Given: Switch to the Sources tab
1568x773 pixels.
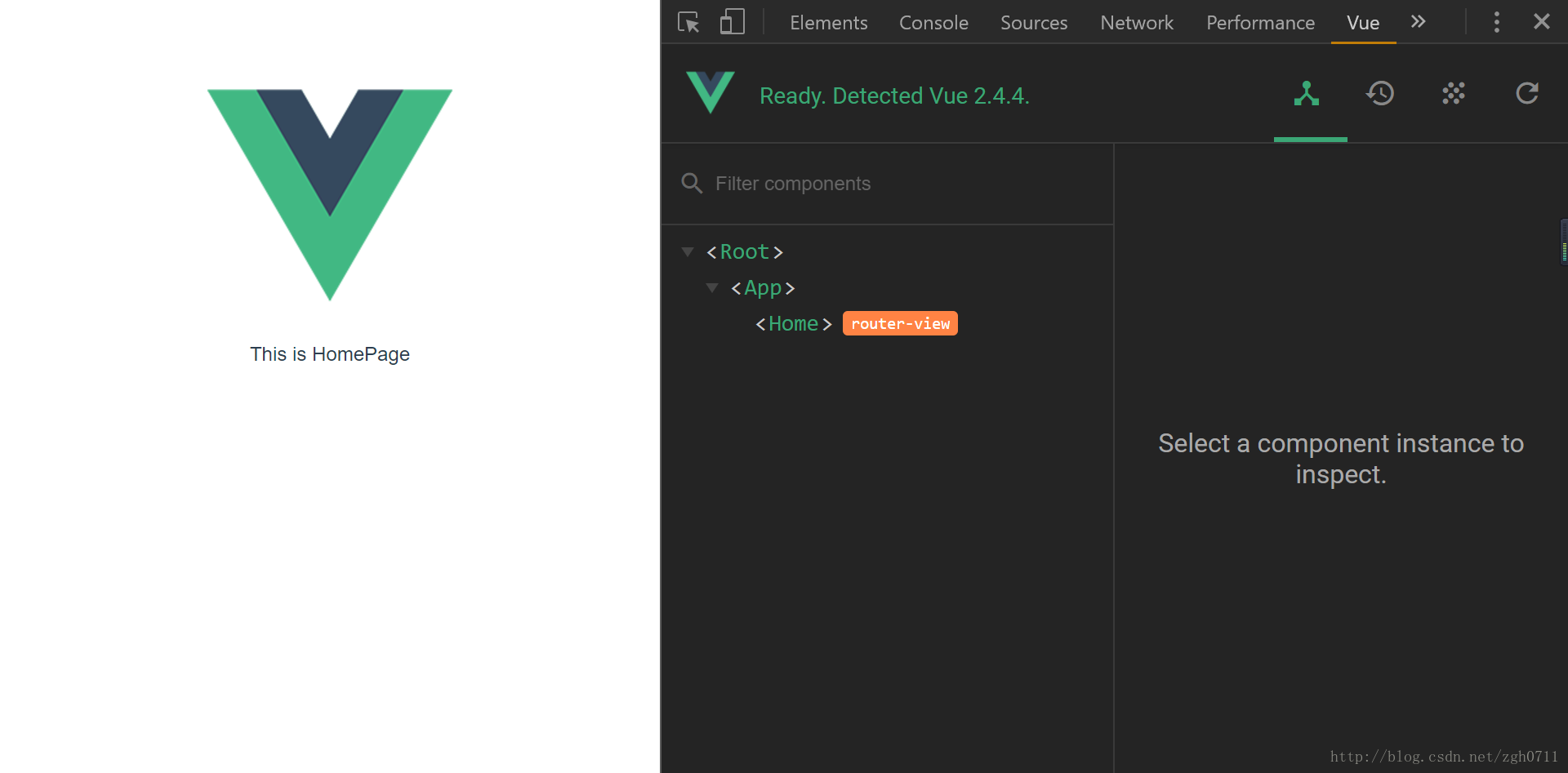Looking at the screenshot, I should [x=1034, y=23].
